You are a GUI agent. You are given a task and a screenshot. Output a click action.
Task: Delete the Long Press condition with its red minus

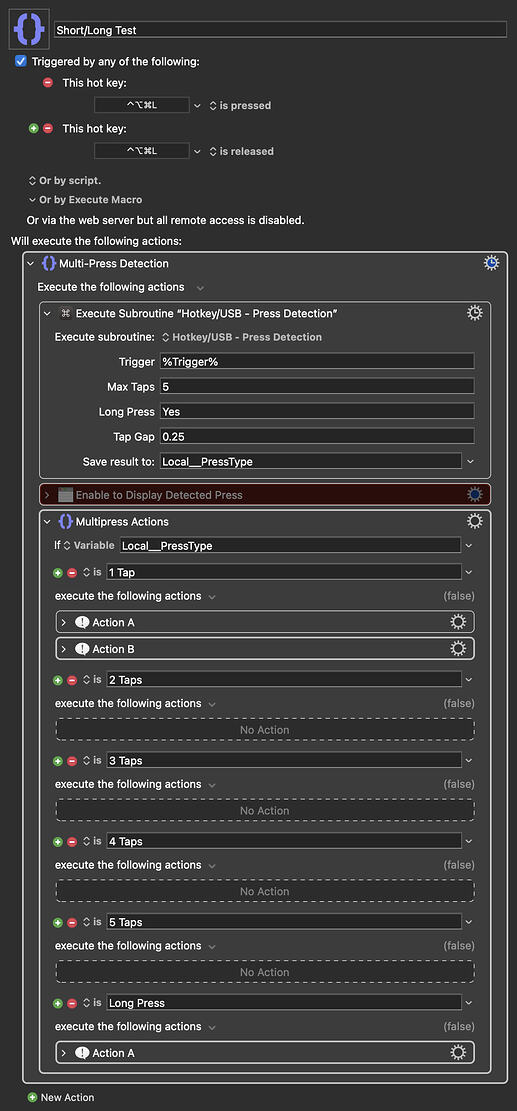72,1003
